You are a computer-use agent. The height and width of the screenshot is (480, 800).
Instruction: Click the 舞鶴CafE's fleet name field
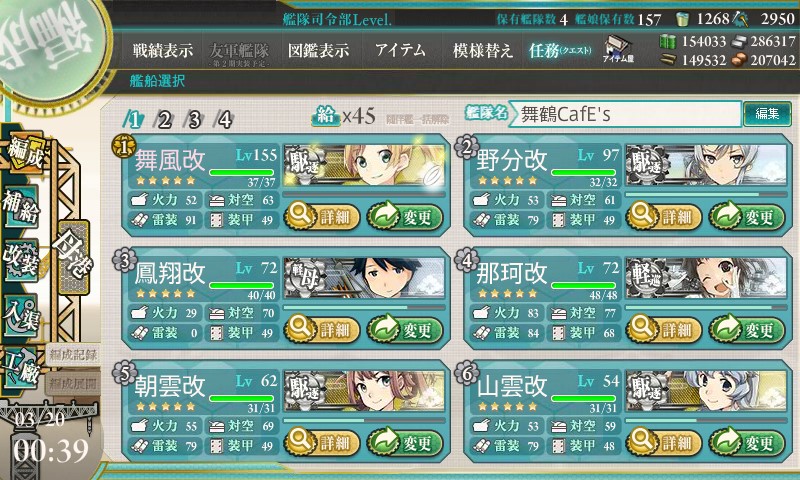pos(625,114)
